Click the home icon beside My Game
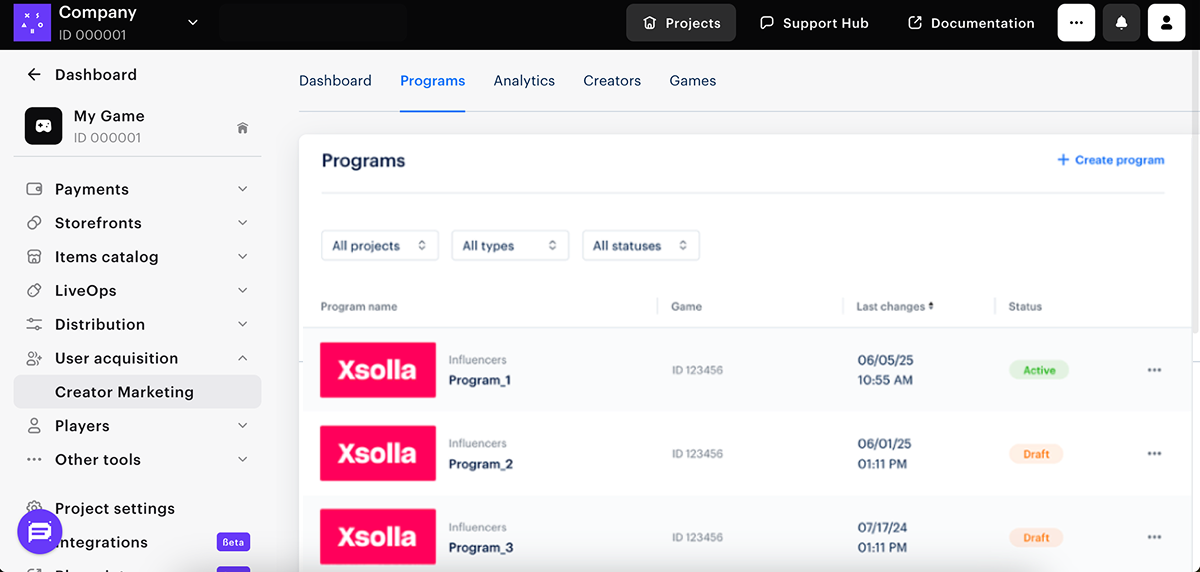The height and width of the screenshot is (572, 1200). point(242,128)
